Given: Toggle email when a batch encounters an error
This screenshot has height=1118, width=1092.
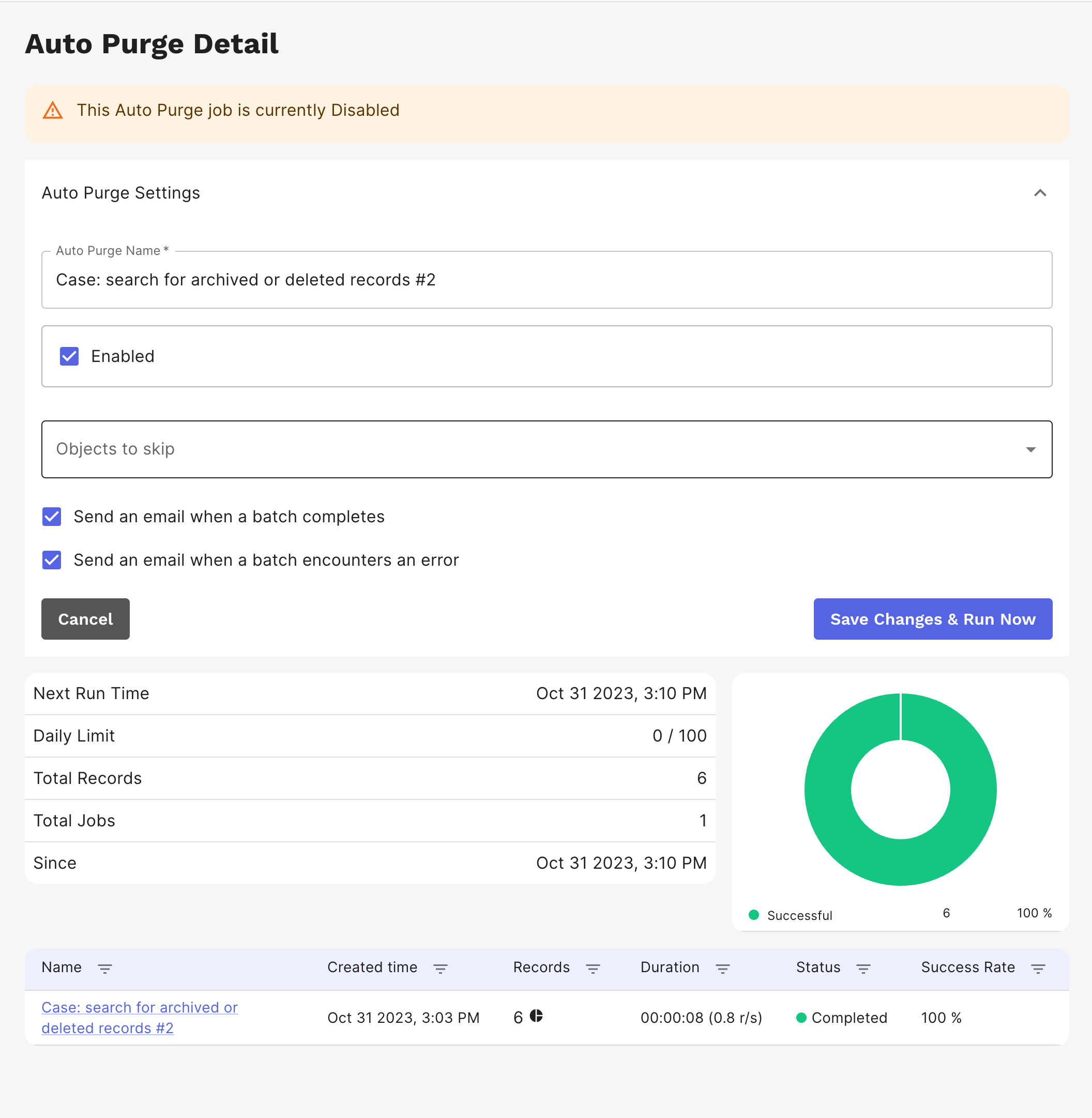Looking at the screenshot, I should coord(52,560).
